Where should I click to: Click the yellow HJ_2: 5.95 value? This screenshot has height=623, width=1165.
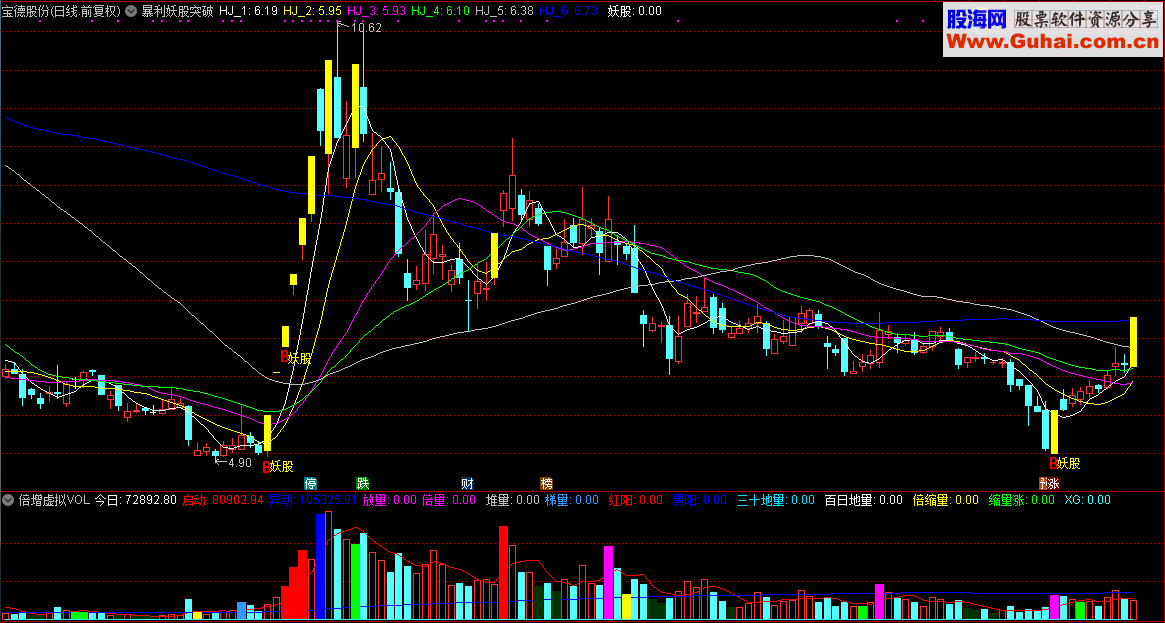tap(313, 11)
